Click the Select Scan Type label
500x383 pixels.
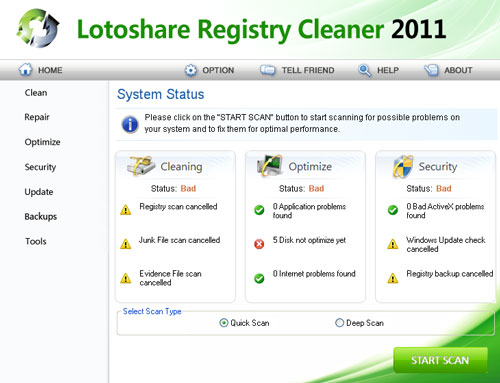point(152,311)
